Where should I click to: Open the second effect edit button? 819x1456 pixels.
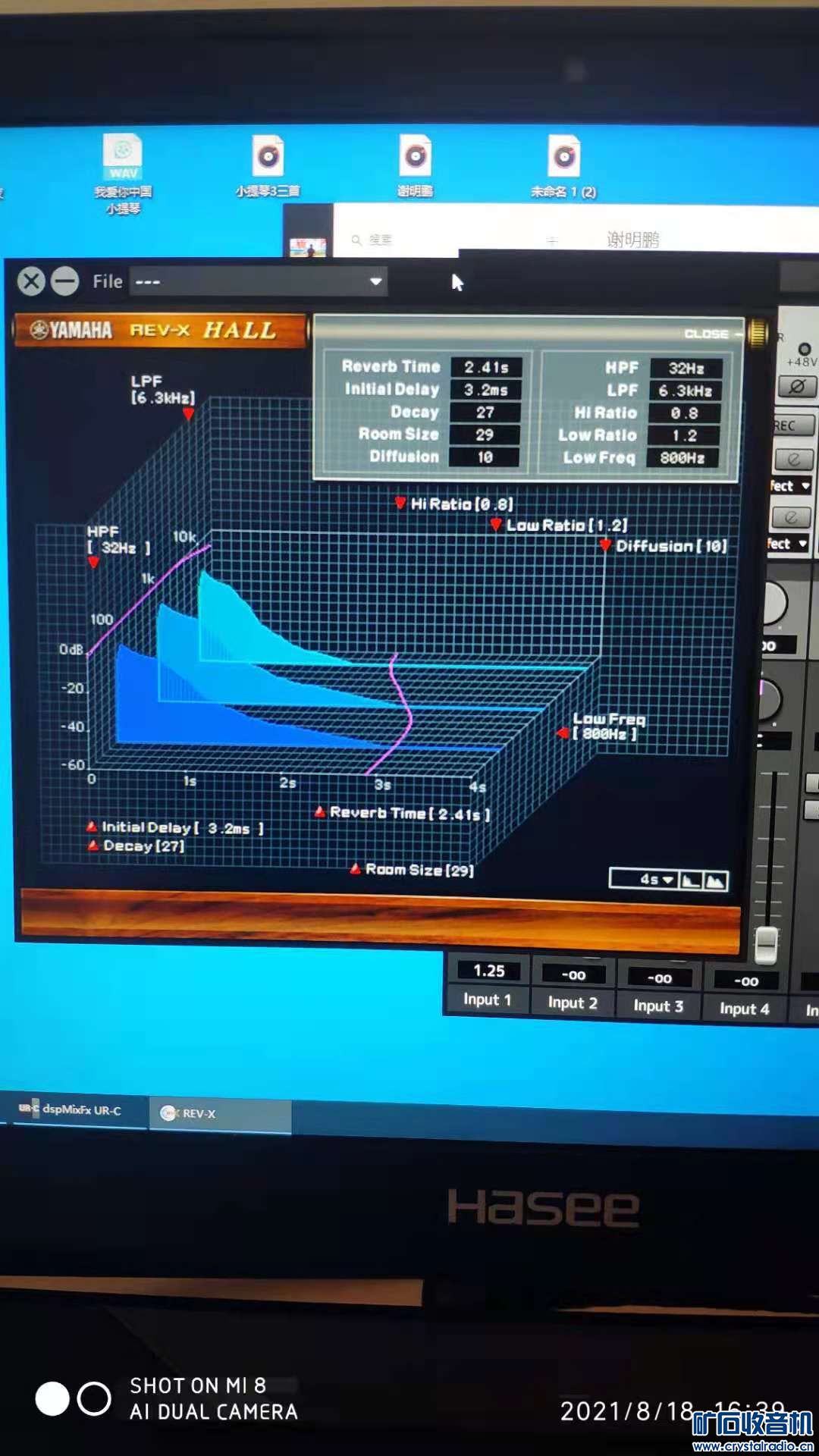click(791, 517)
